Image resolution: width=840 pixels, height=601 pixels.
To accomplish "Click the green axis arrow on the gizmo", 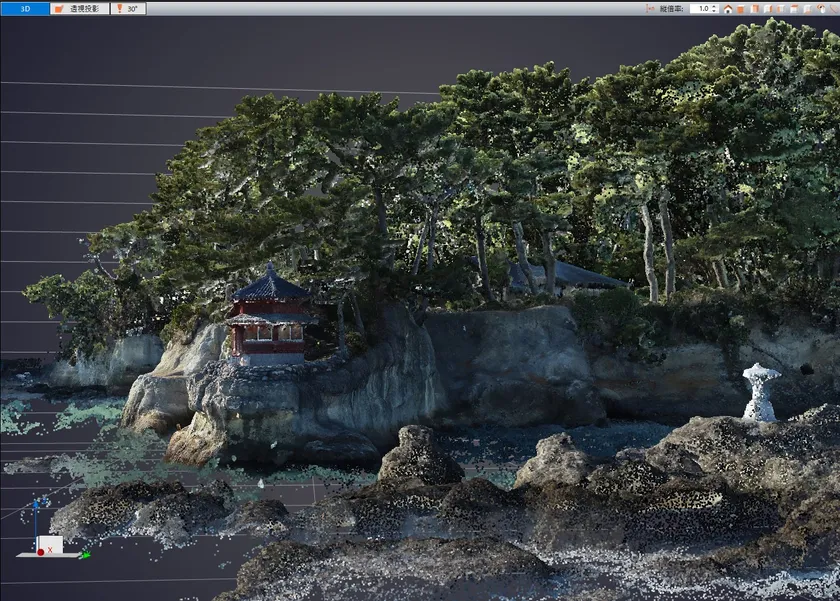I will click(x=85, y=555).
